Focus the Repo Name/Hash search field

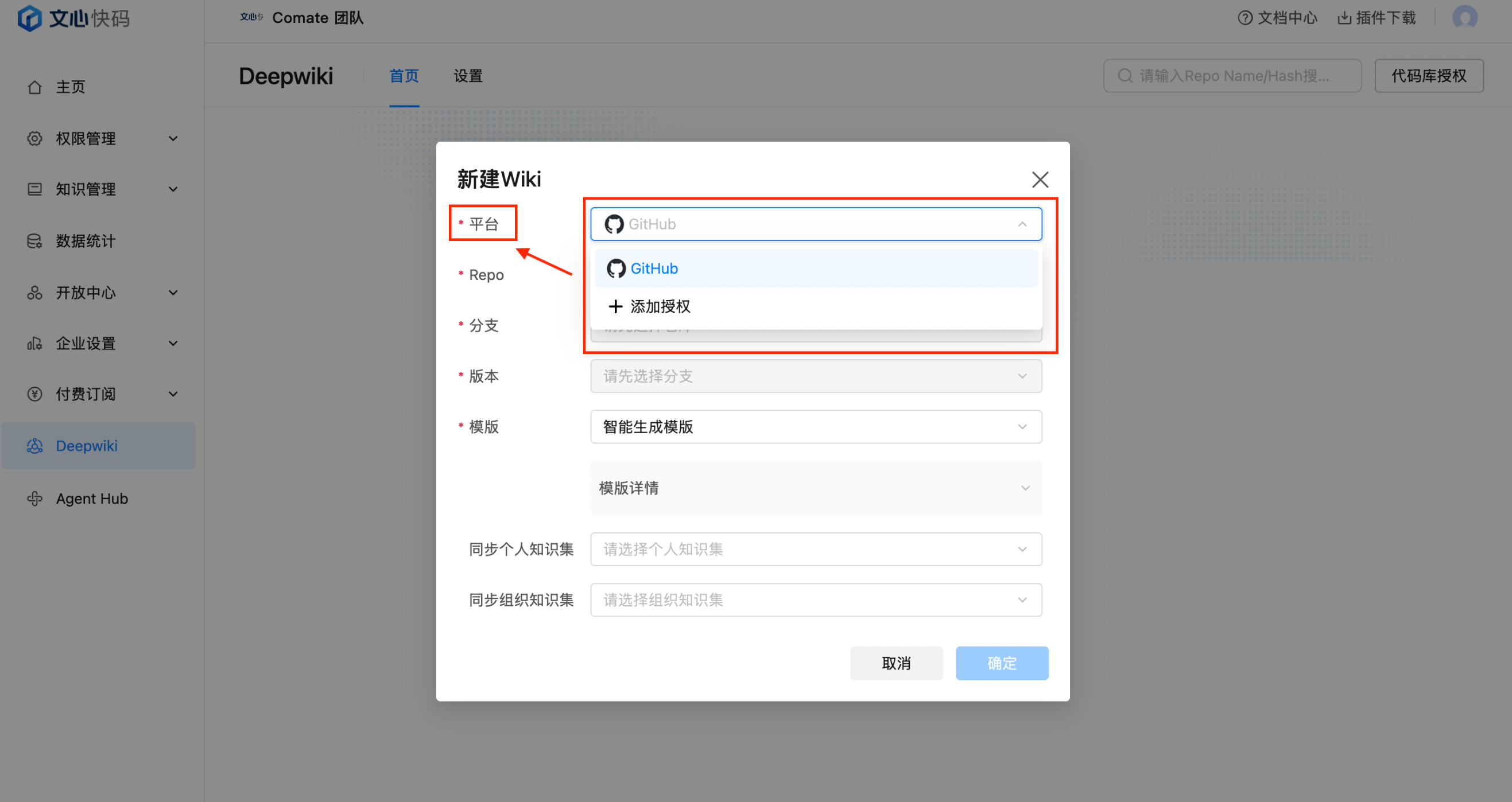[x=1232, y=76]
